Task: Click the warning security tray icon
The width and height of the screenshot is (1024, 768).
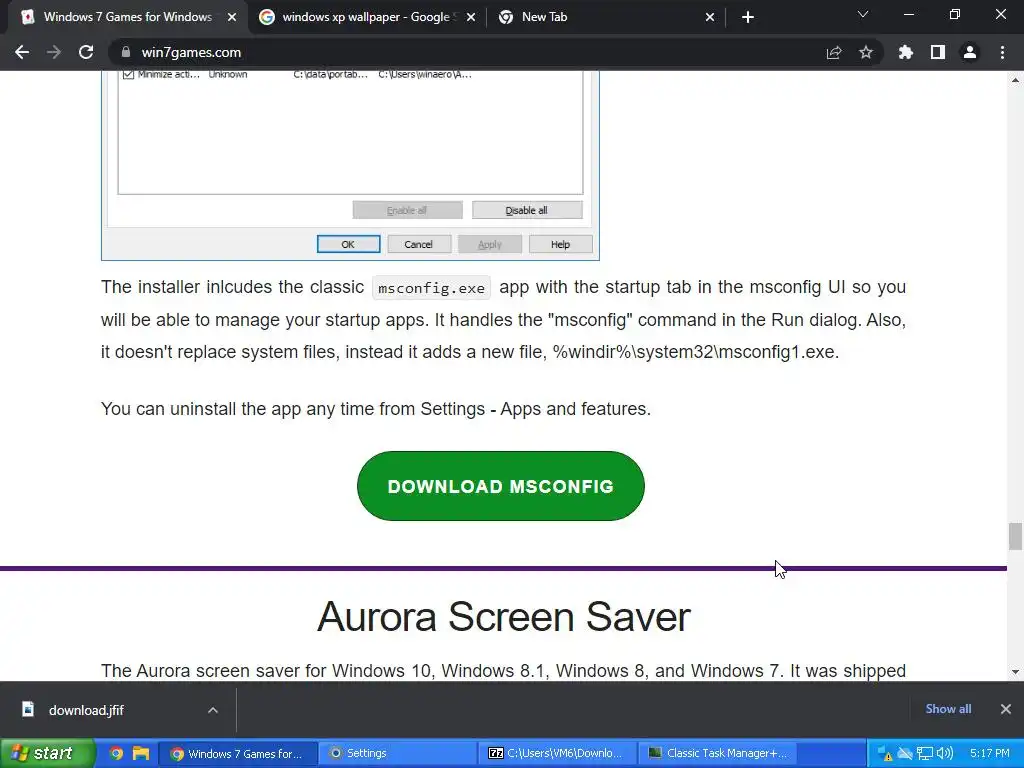Action: click(885, 754)
